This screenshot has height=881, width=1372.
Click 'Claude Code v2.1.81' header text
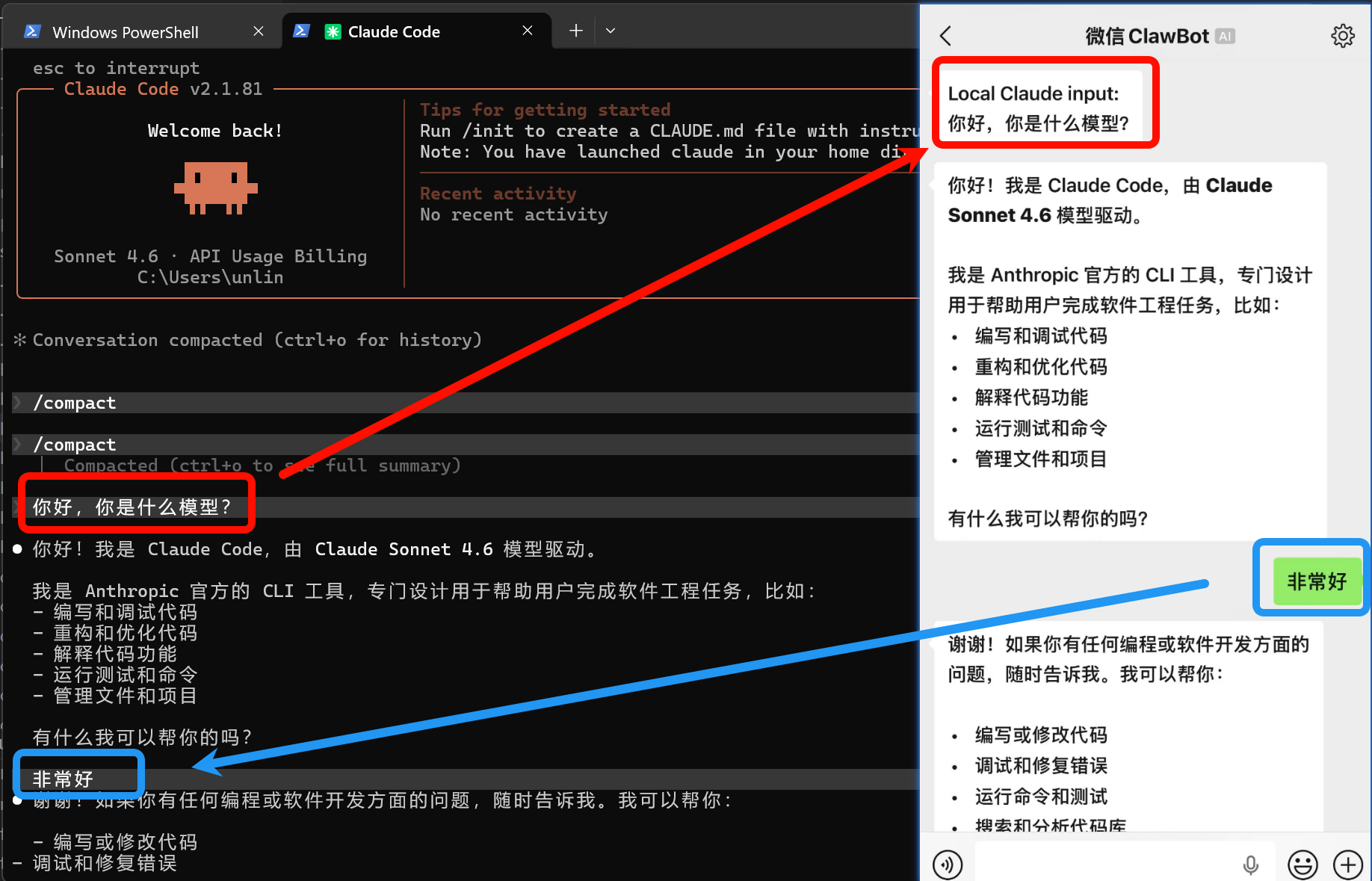tap(164, 89)
